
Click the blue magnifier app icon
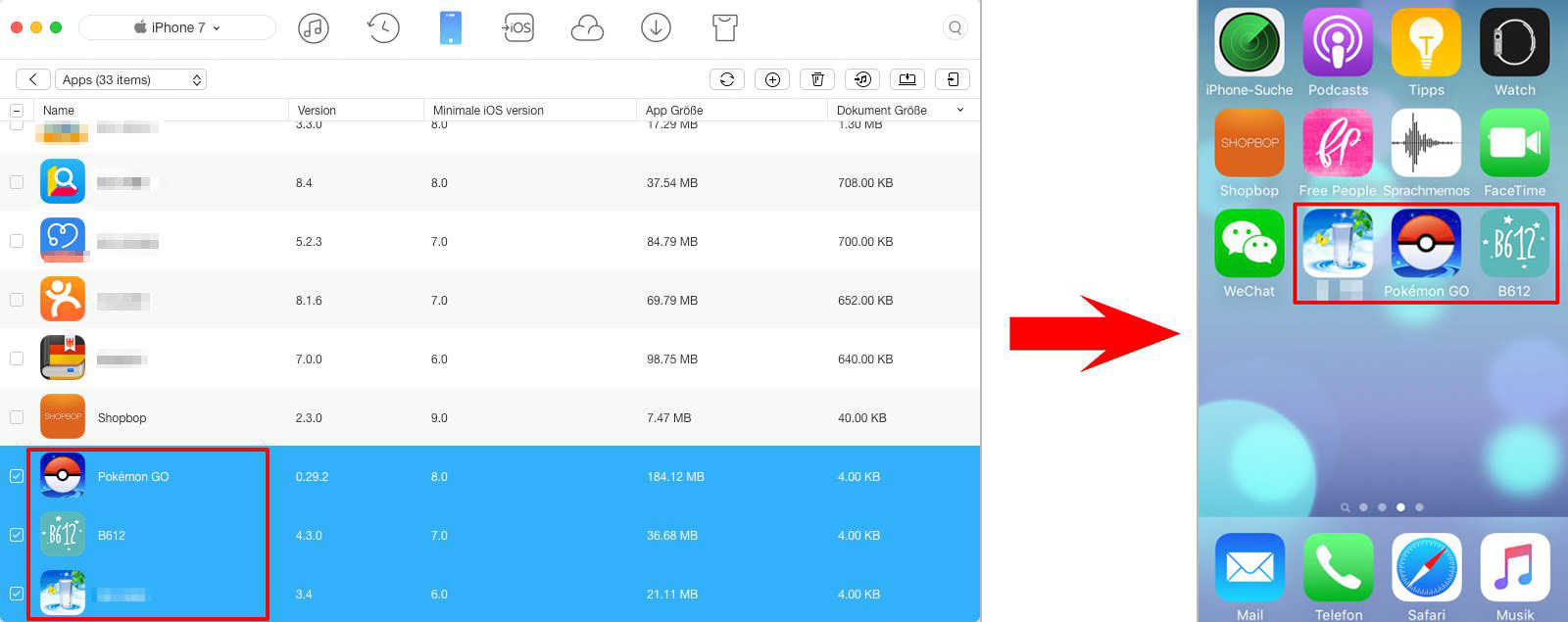(x=63, y=182)
